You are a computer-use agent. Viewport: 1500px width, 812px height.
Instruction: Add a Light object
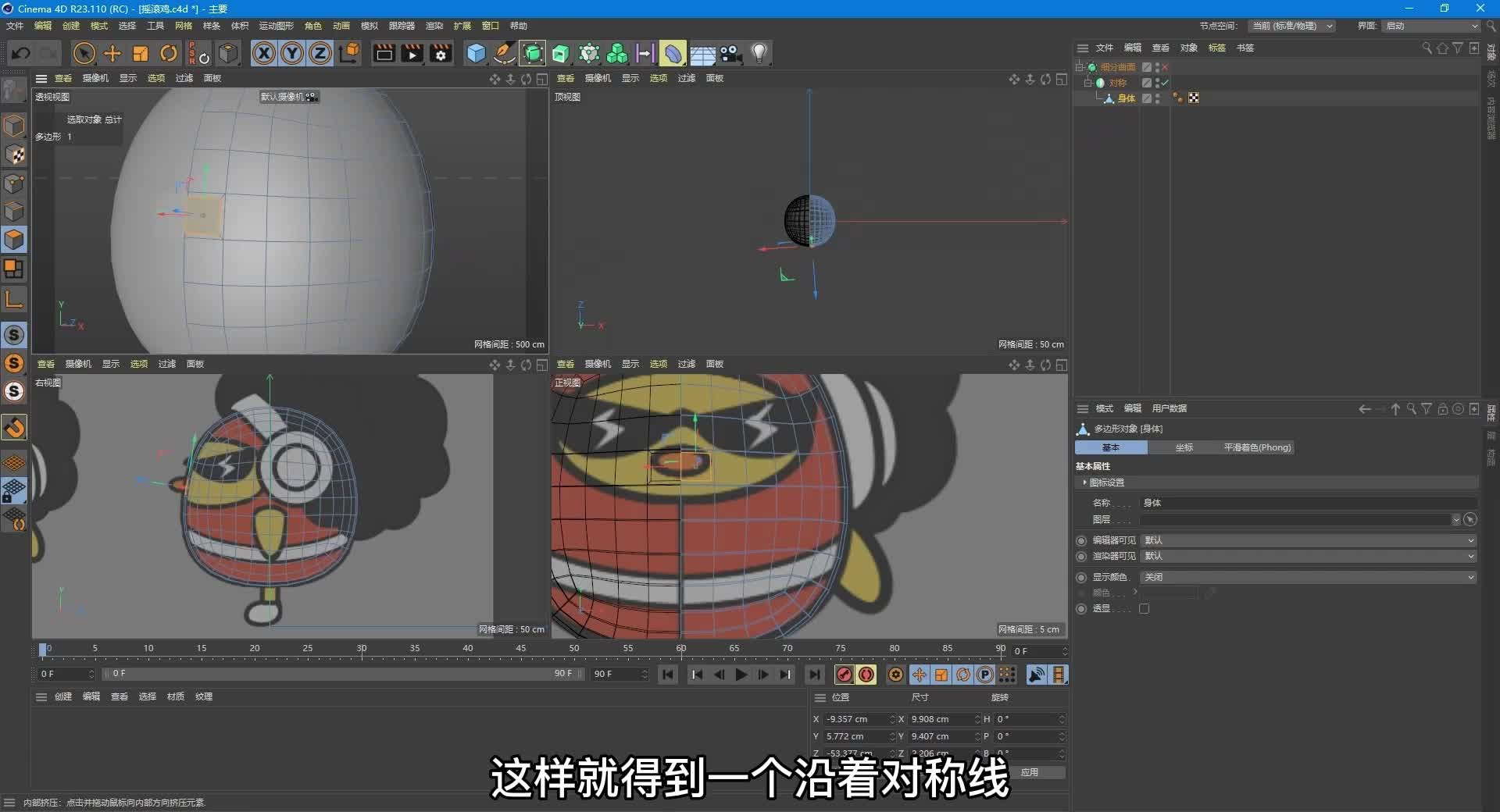coord(759,53)
